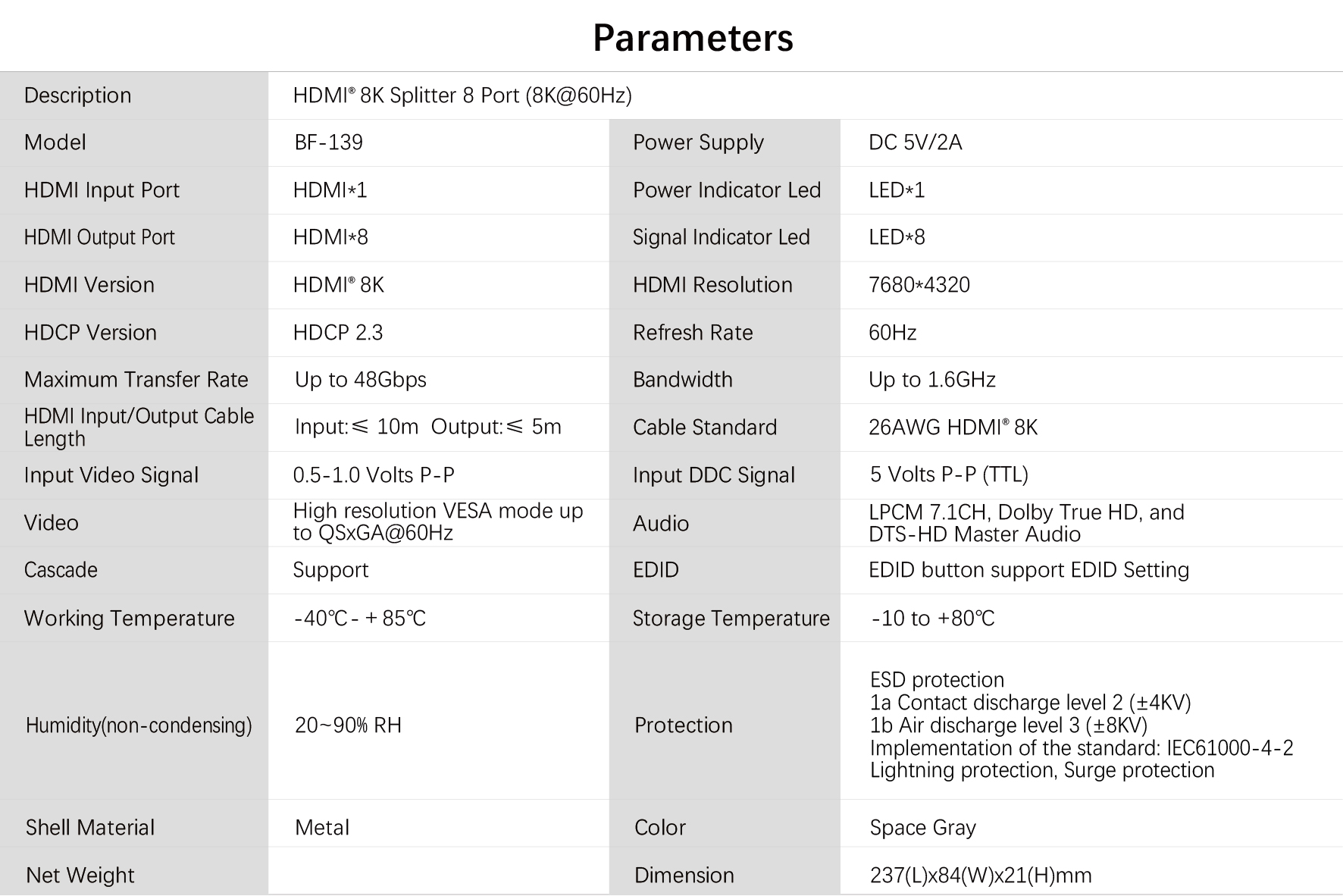Select the Description label cell
This screenshot has width=1343, height=896.
[x=134, y=96]
